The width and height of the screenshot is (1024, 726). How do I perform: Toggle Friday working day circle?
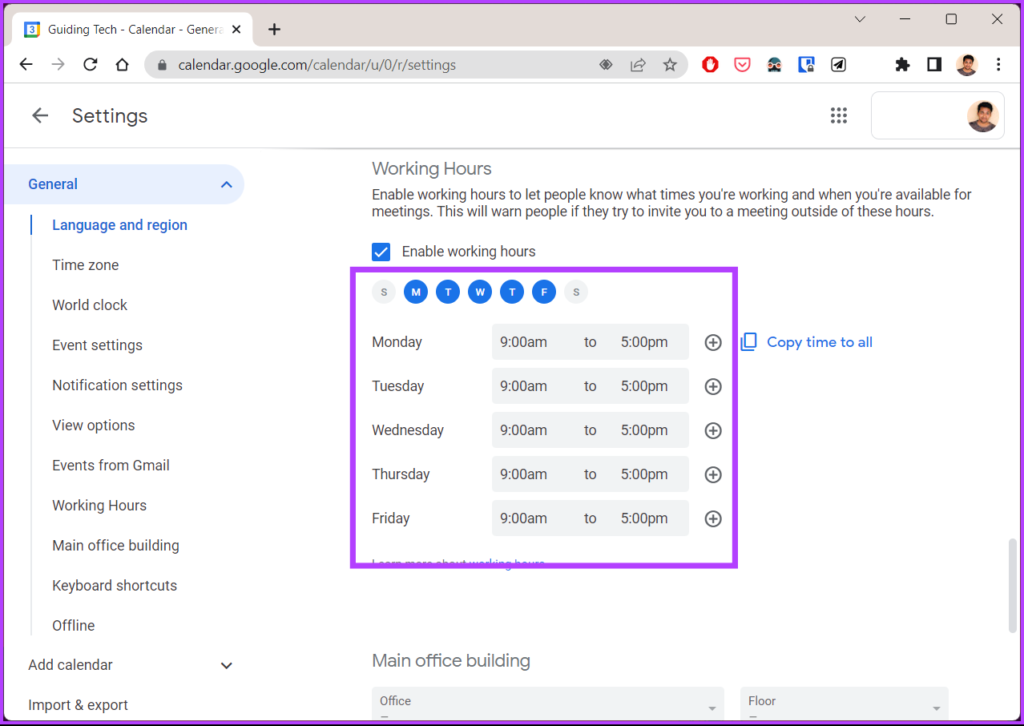point(544,292)
